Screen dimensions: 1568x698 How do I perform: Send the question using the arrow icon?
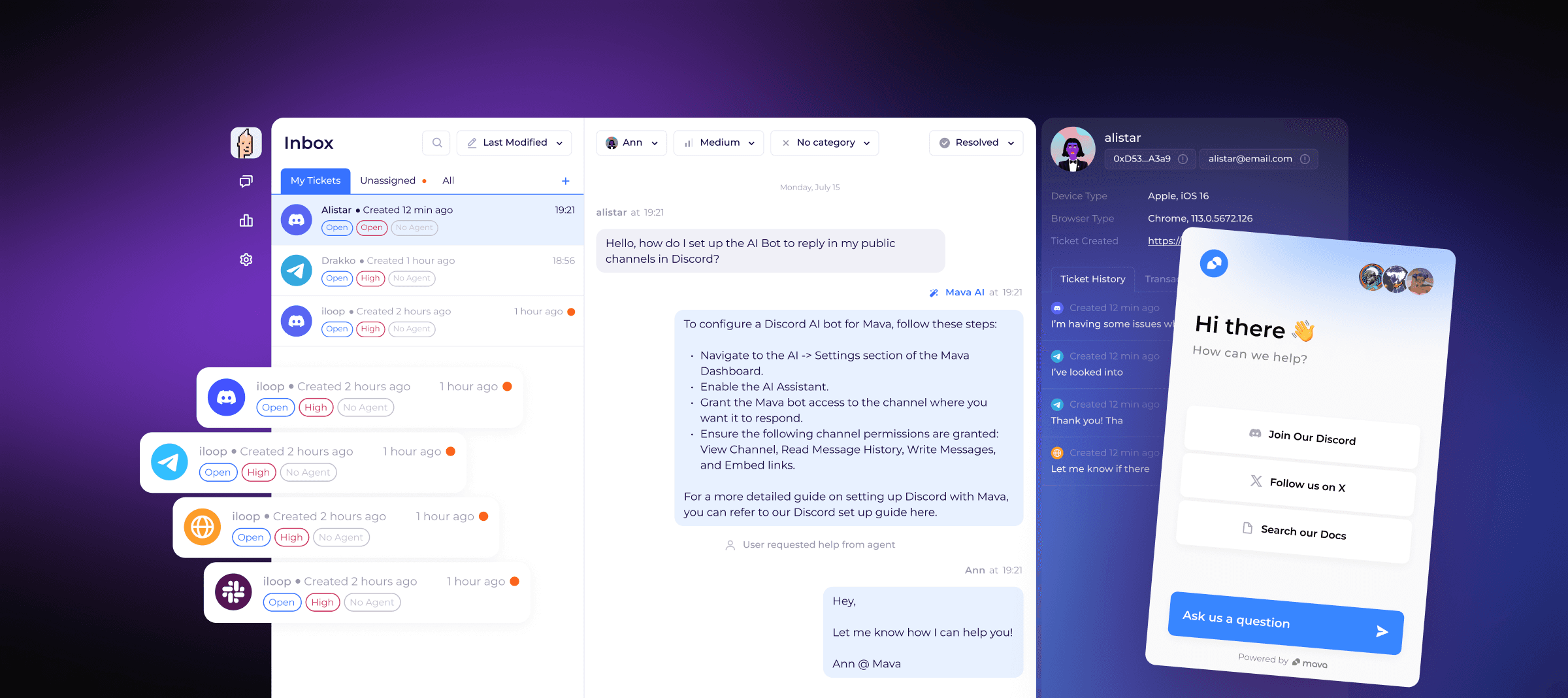click(1381, 631)
